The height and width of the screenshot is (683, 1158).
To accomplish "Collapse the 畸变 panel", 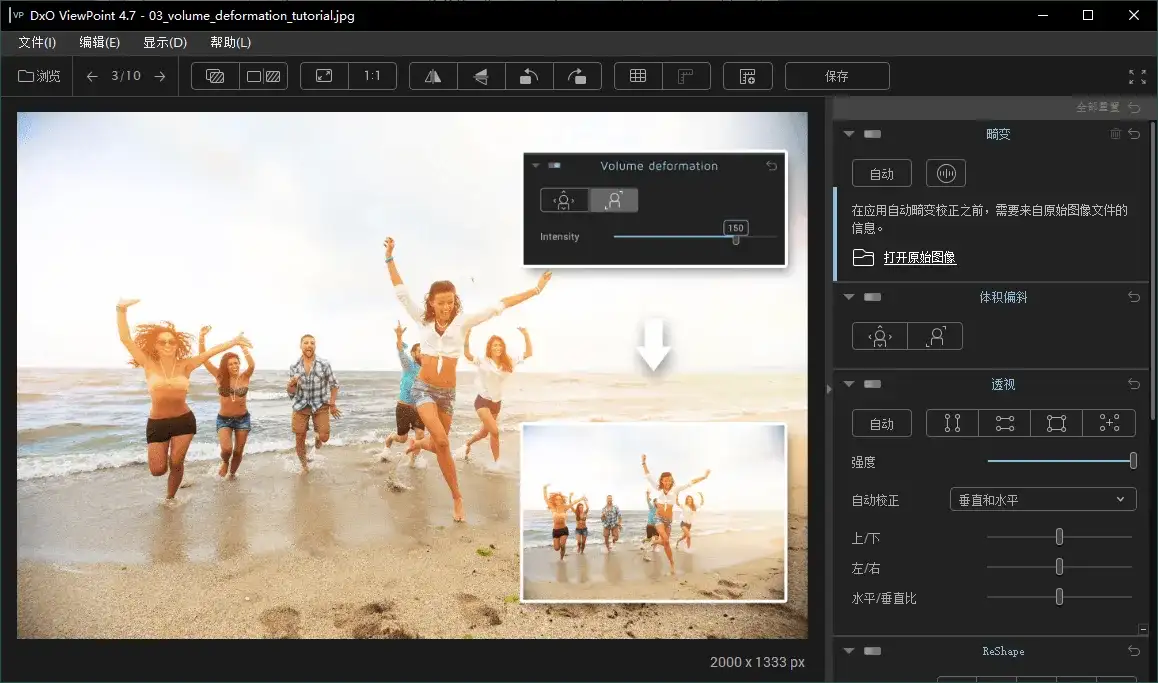I will 848,133.
